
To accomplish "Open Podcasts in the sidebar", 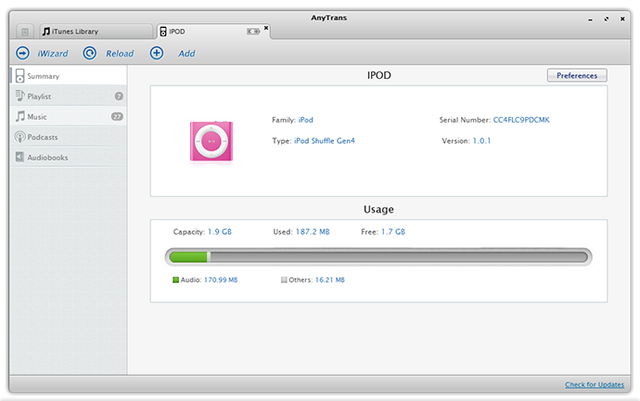I will pos(68,137).
